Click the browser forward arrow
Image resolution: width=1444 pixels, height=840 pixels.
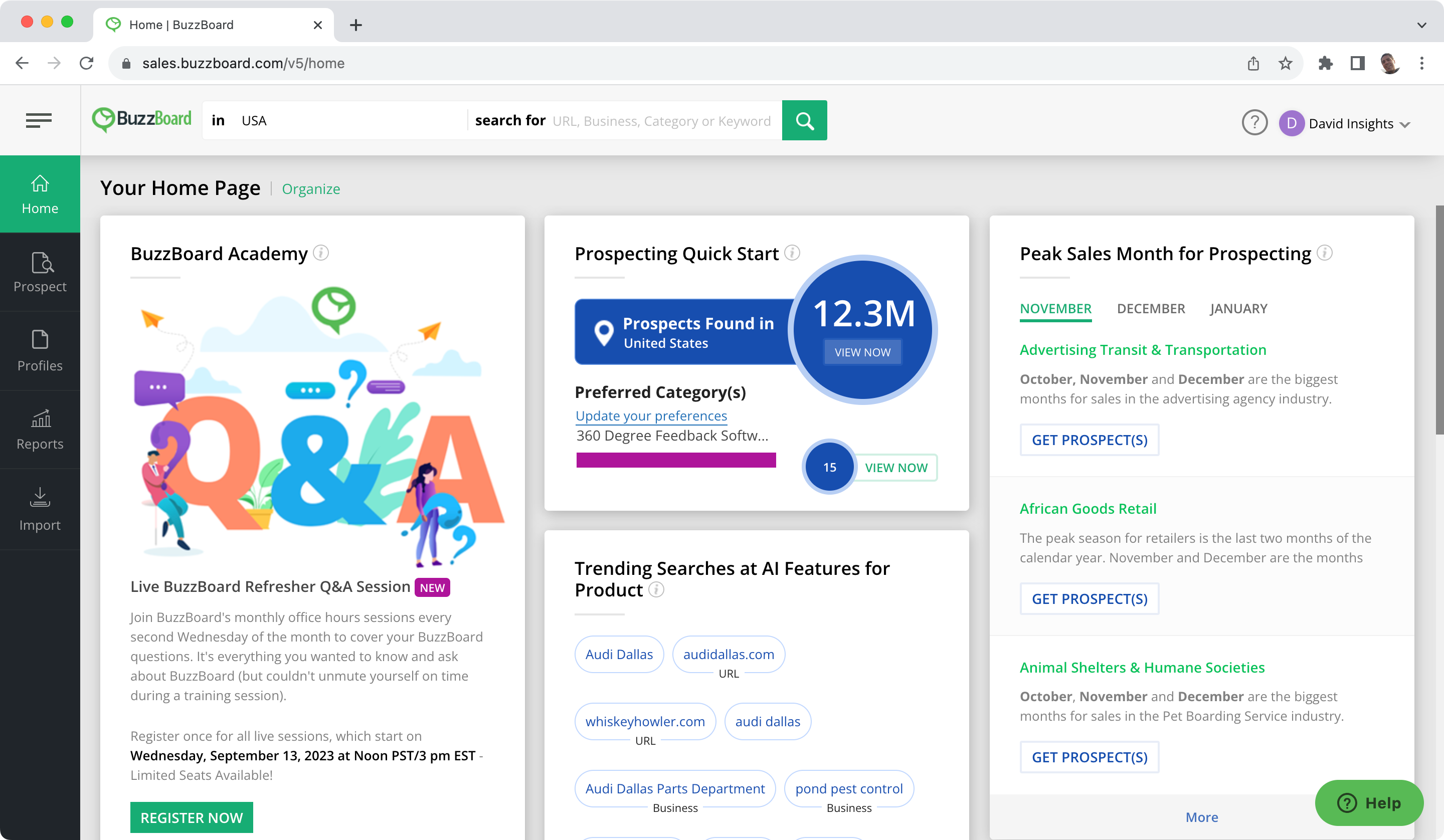[54, 63]
